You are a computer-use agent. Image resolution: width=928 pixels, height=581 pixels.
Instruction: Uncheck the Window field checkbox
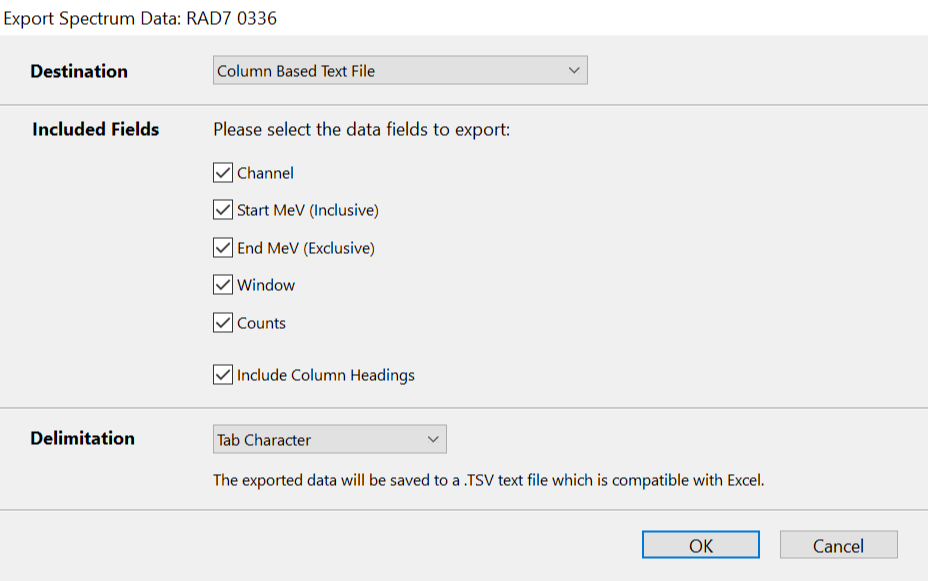[x=223, y=285]
